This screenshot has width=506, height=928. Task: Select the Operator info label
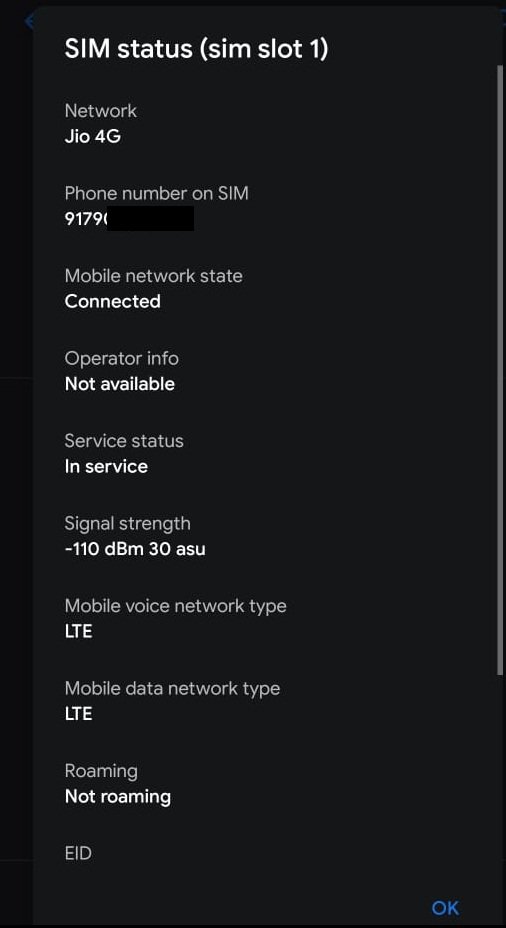121,358
